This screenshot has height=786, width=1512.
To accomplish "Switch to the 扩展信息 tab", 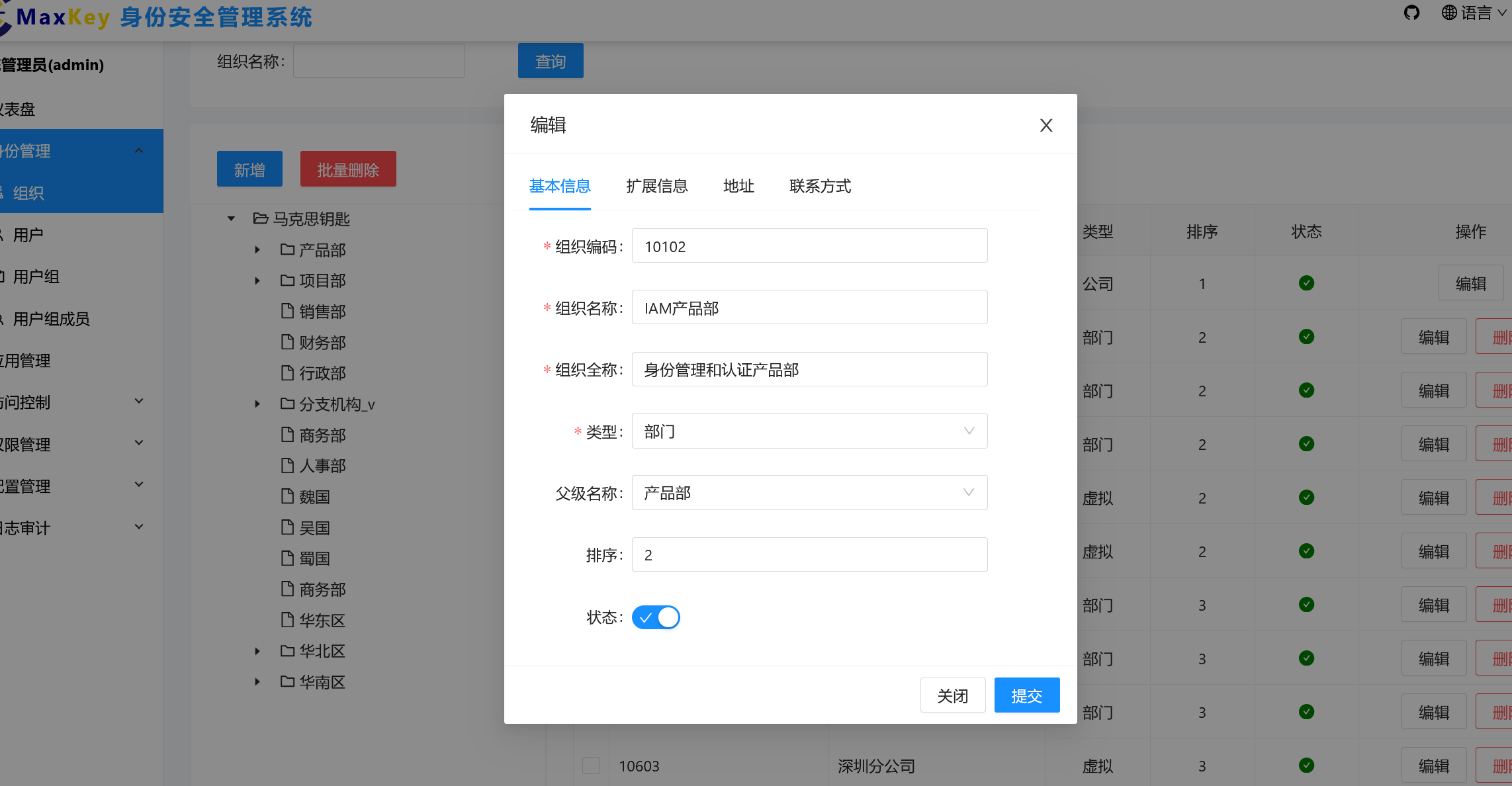I will point(657,187).
